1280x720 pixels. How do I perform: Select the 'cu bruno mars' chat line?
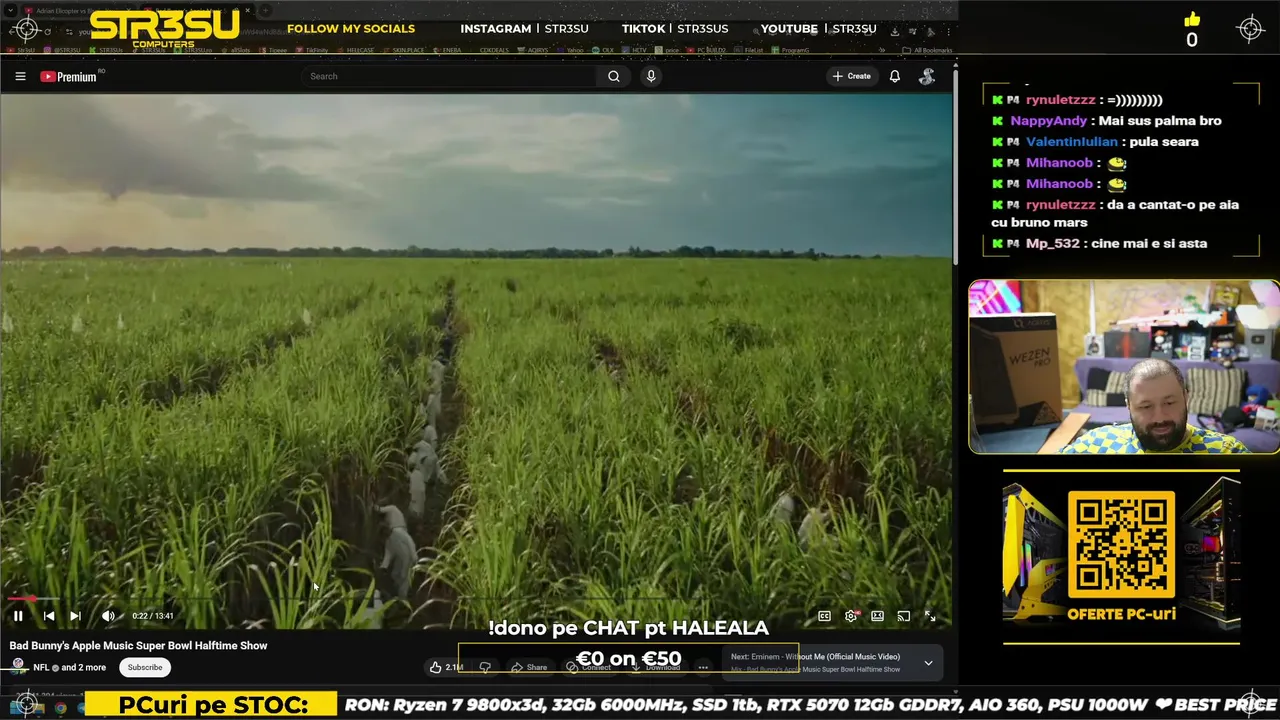[x=1039, y=223]
